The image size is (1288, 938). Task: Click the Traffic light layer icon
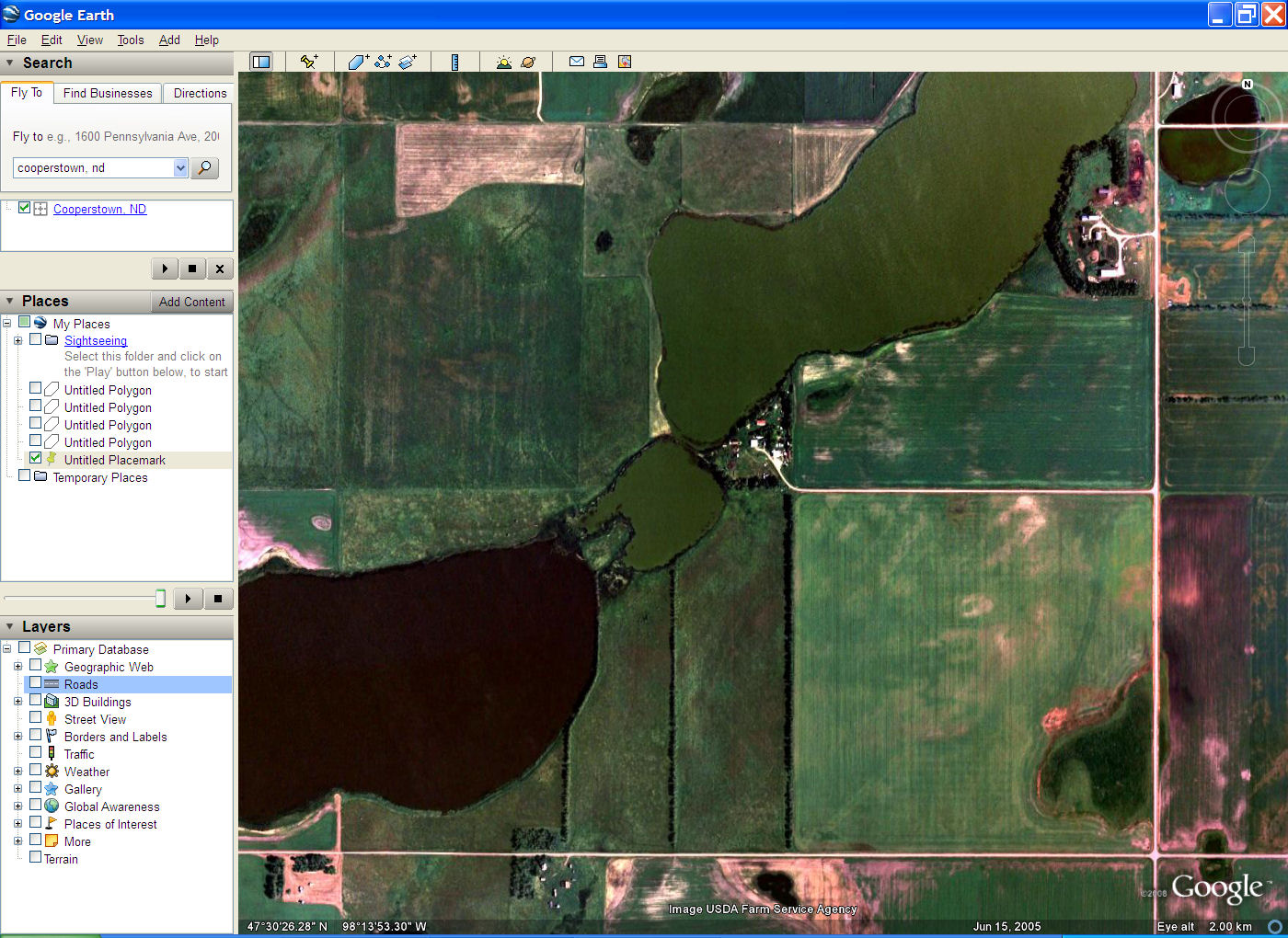[52, 754]
